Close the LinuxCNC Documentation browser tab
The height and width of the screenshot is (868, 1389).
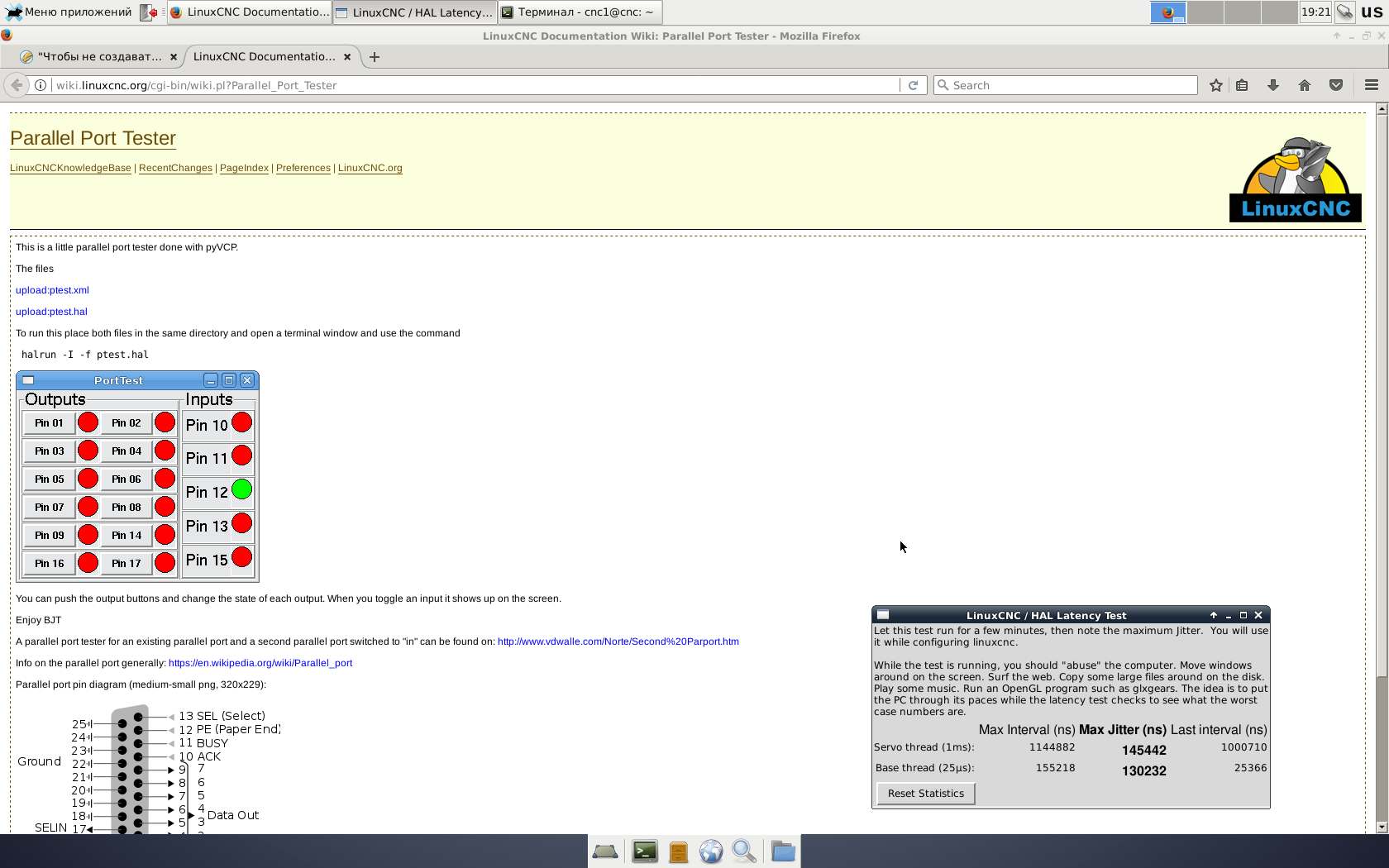tap(347, 57)
